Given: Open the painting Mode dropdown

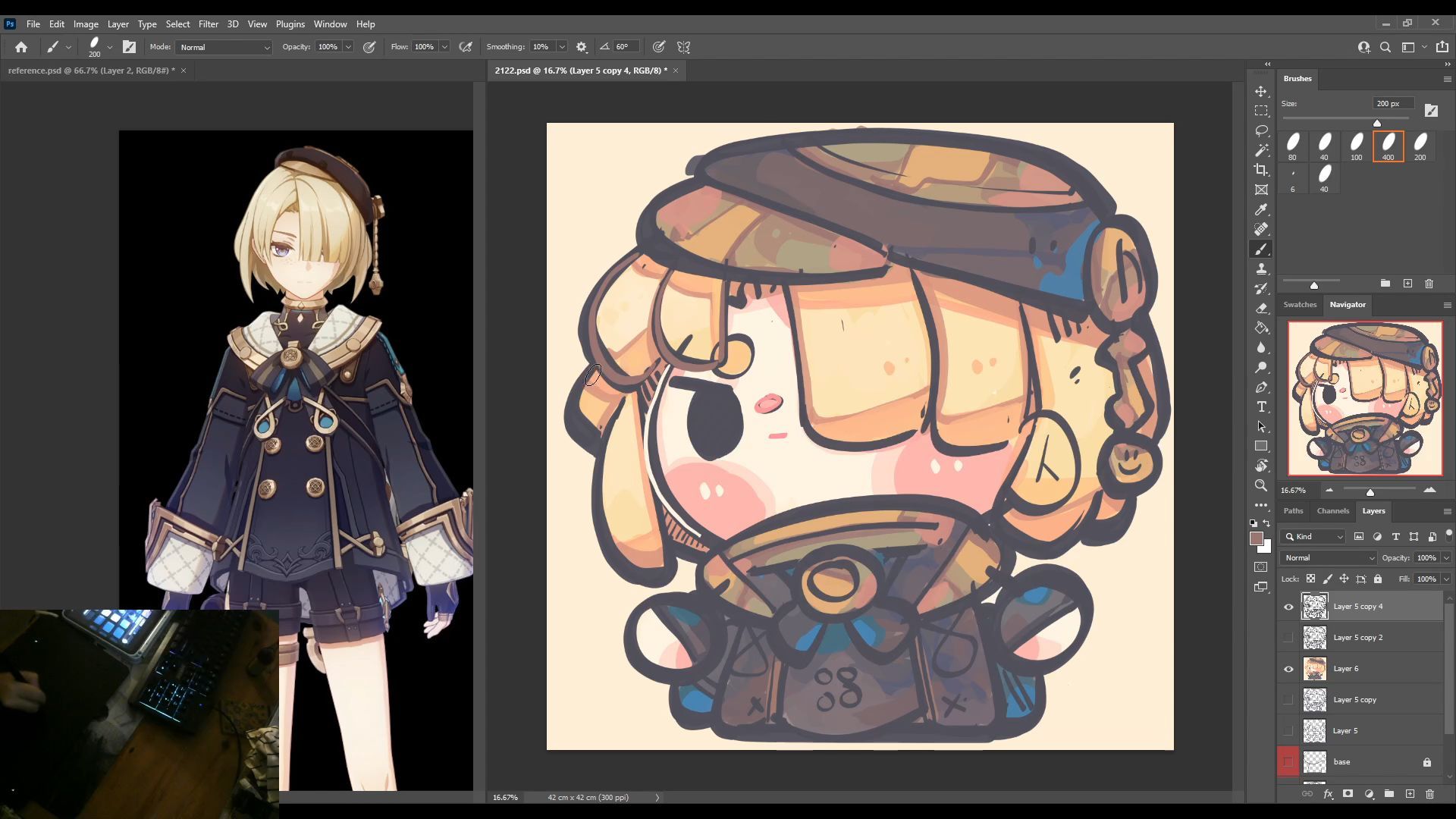Looking at the screenshot, I should click(x=224, y=47).
